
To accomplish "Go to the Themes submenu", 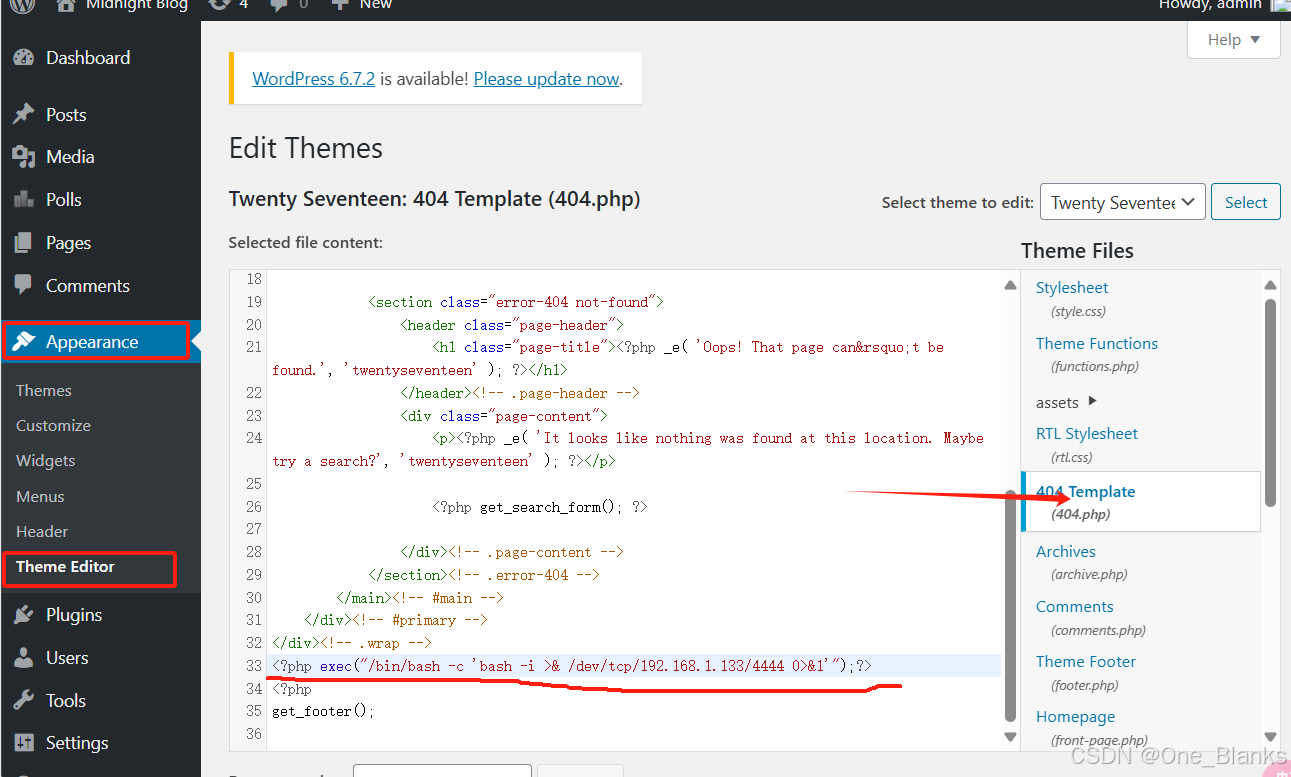I will pos(44,391).
